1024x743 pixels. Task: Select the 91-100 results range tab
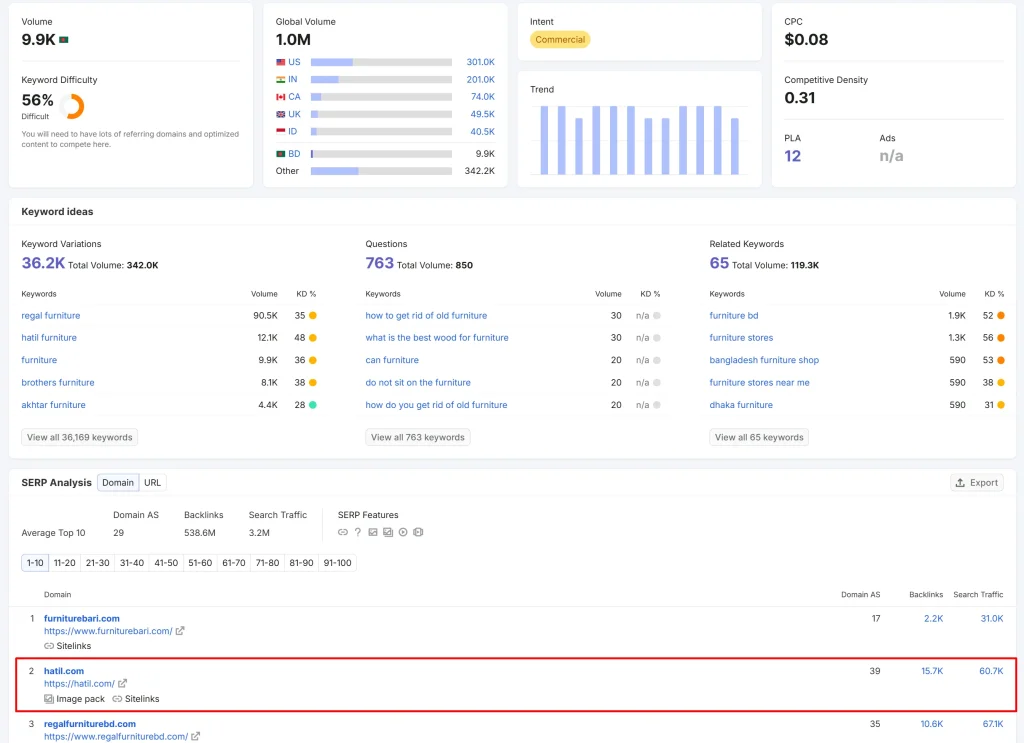[x=338, y=563]
